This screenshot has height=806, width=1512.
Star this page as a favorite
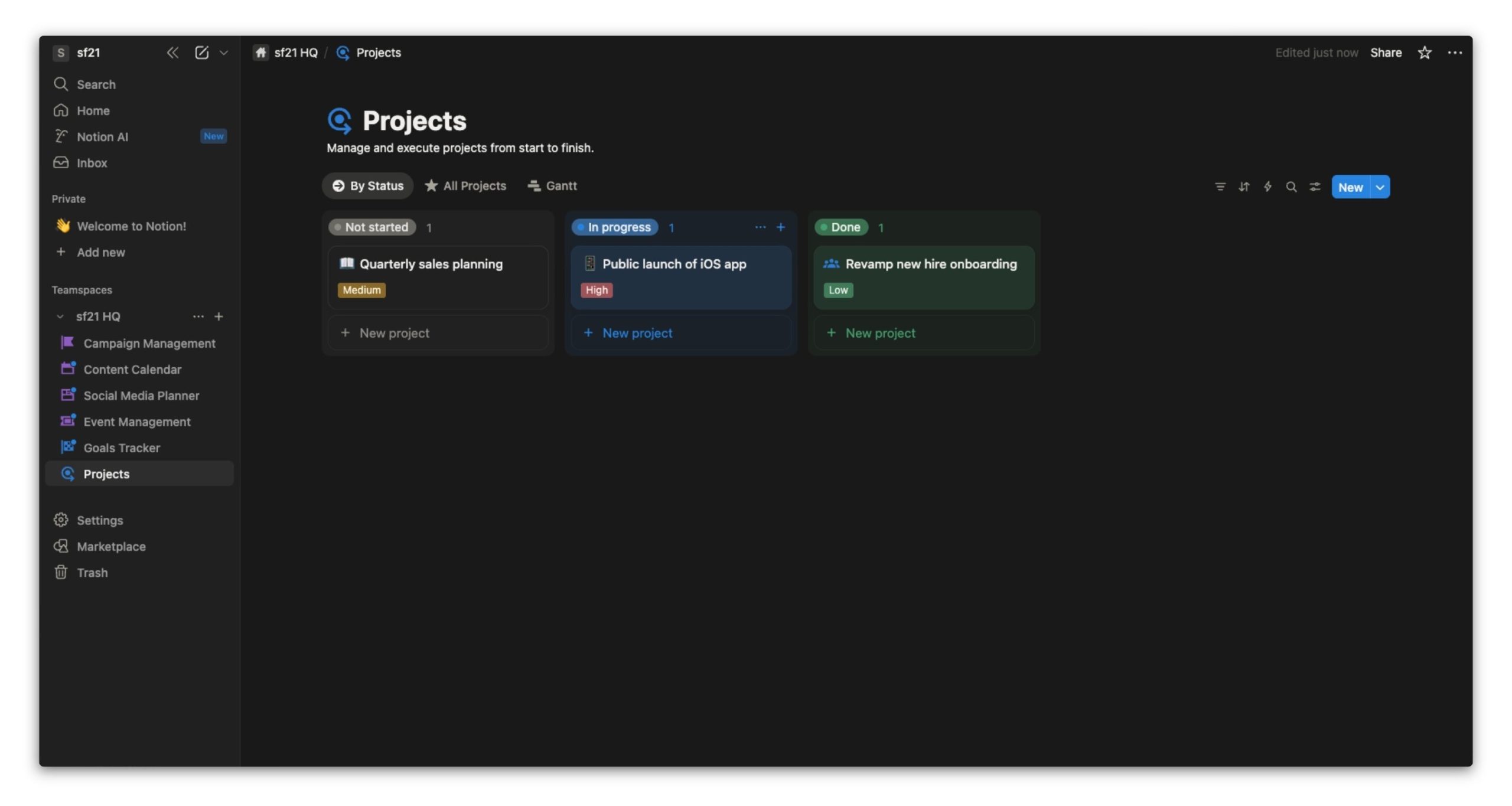point(1424,53)
